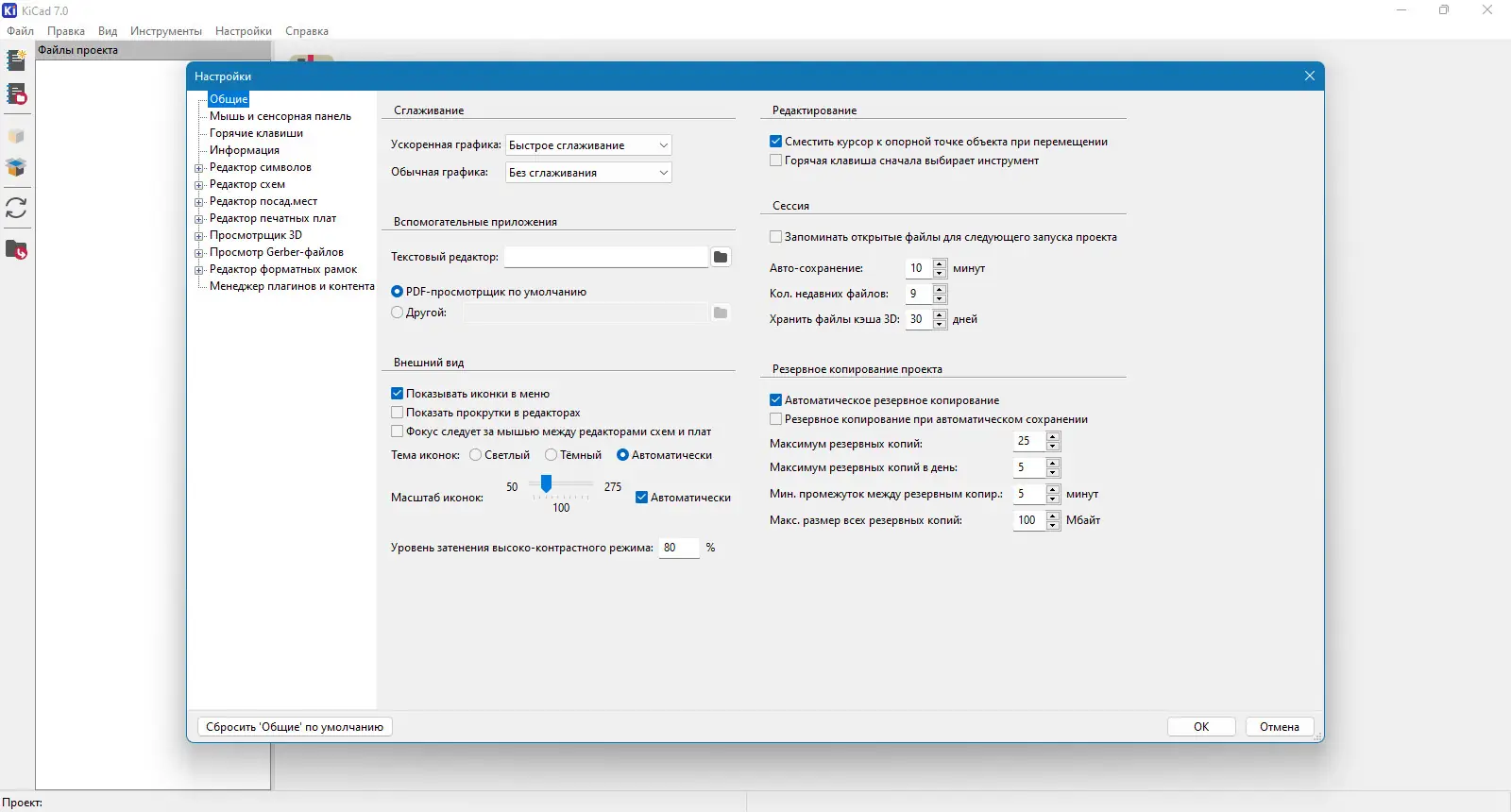
Task: Select PDF-просмотрщик по умолчанию radio button
Action: pyautogui.click(x=397, y=292)
